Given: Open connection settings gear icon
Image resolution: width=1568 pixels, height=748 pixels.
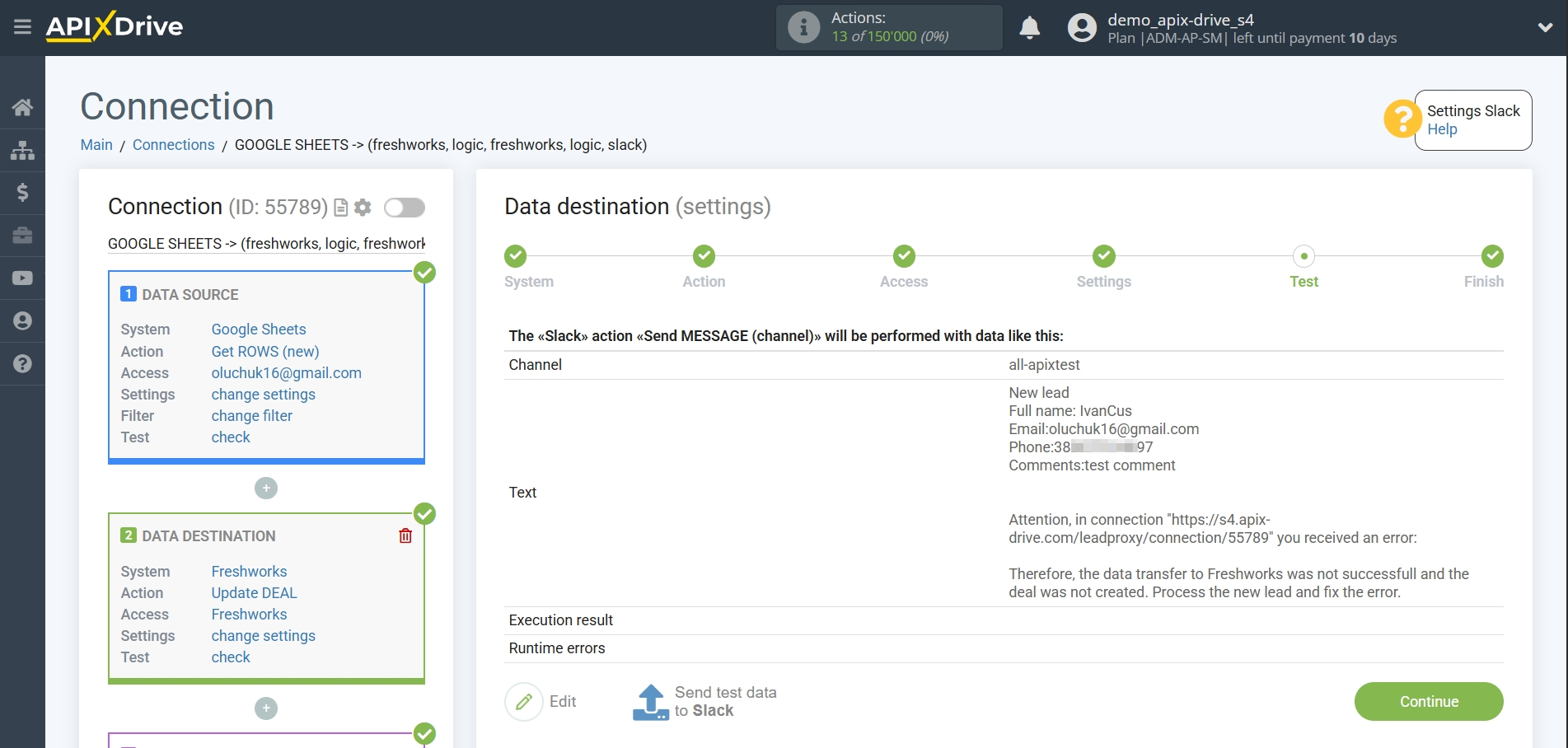Looking at the screenshot, I should pos(363,208).
